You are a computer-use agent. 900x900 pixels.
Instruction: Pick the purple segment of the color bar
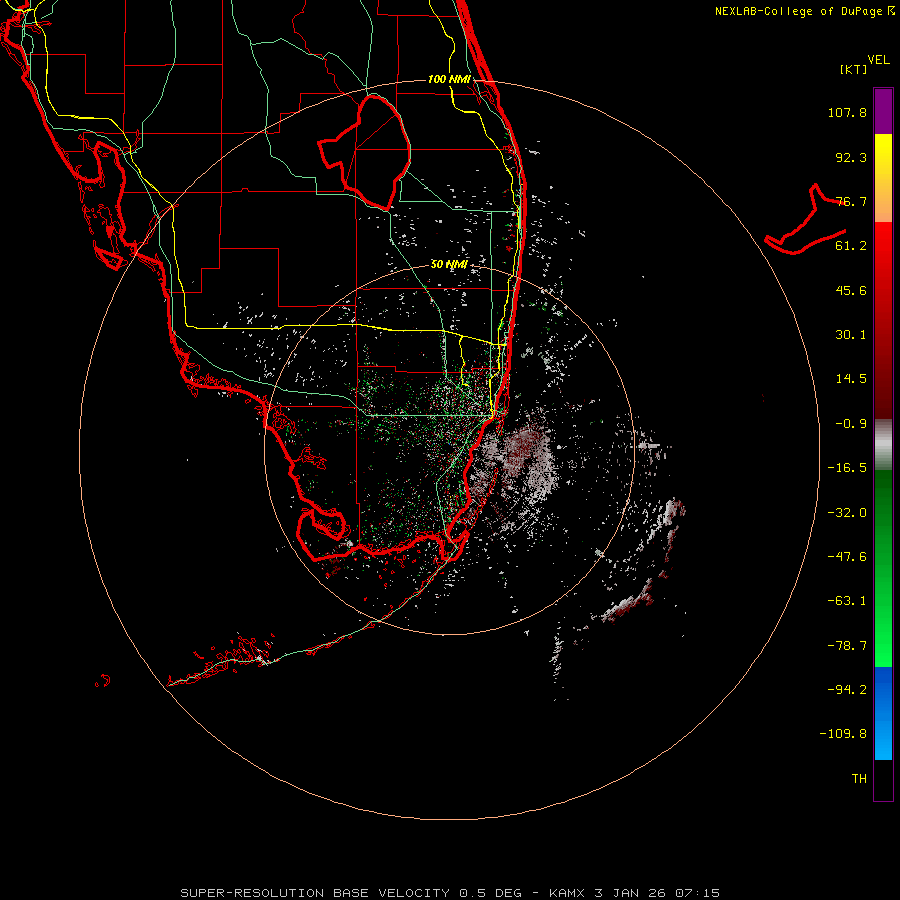click(883, 111)
